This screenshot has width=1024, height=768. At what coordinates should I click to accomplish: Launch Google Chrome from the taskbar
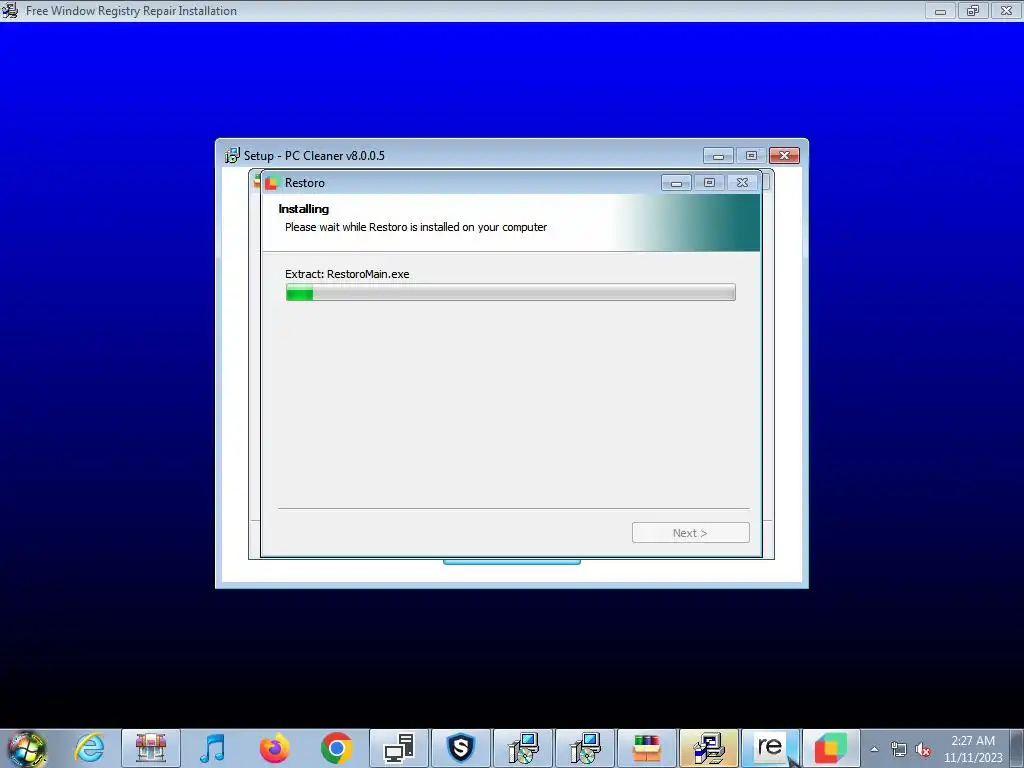tap(336, 748)
